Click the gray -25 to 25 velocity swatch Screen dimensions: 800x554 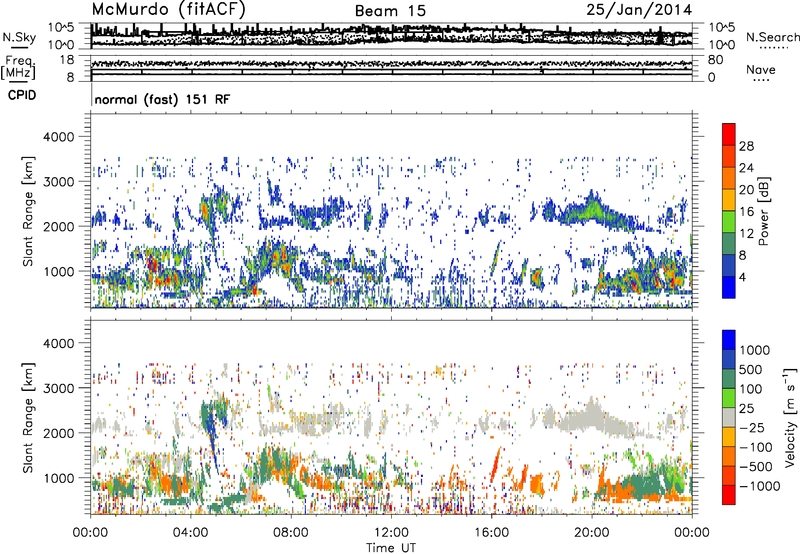(x=729, y=417)
